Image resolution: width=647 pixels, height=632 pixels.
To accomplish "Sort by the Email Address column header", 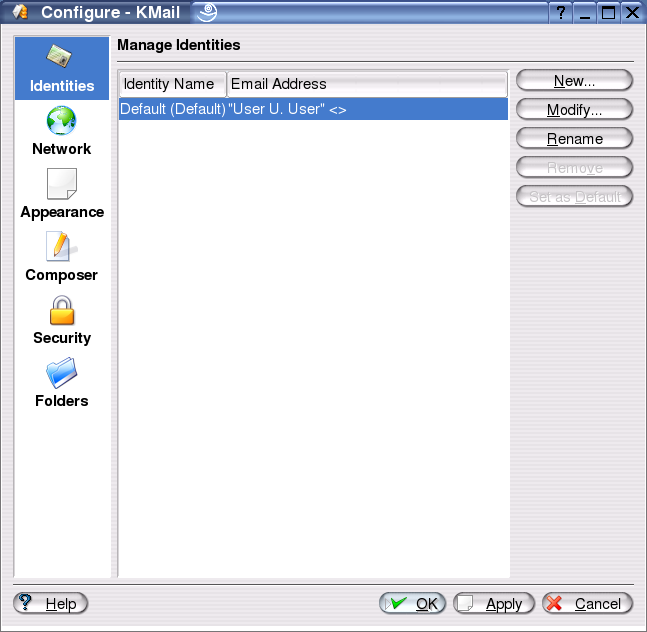I will pyautogui.click(x=367, y=84).
